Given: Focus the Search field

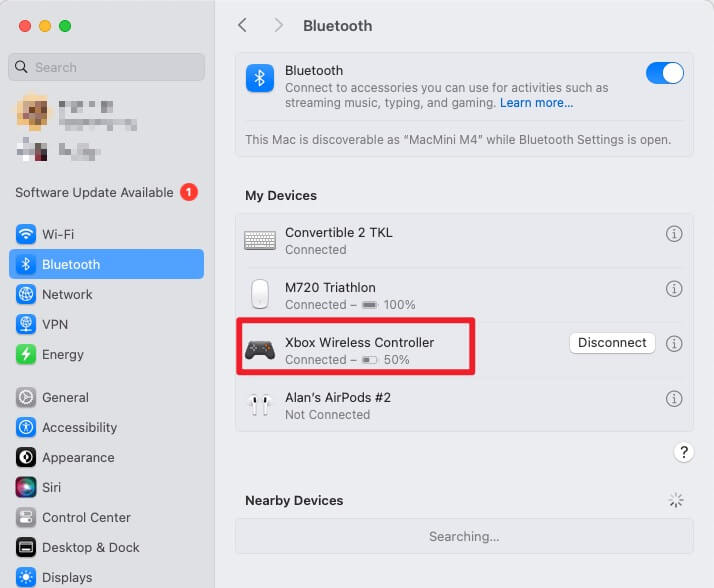Looking at the screenshot, I should click(x=106, y=67).
